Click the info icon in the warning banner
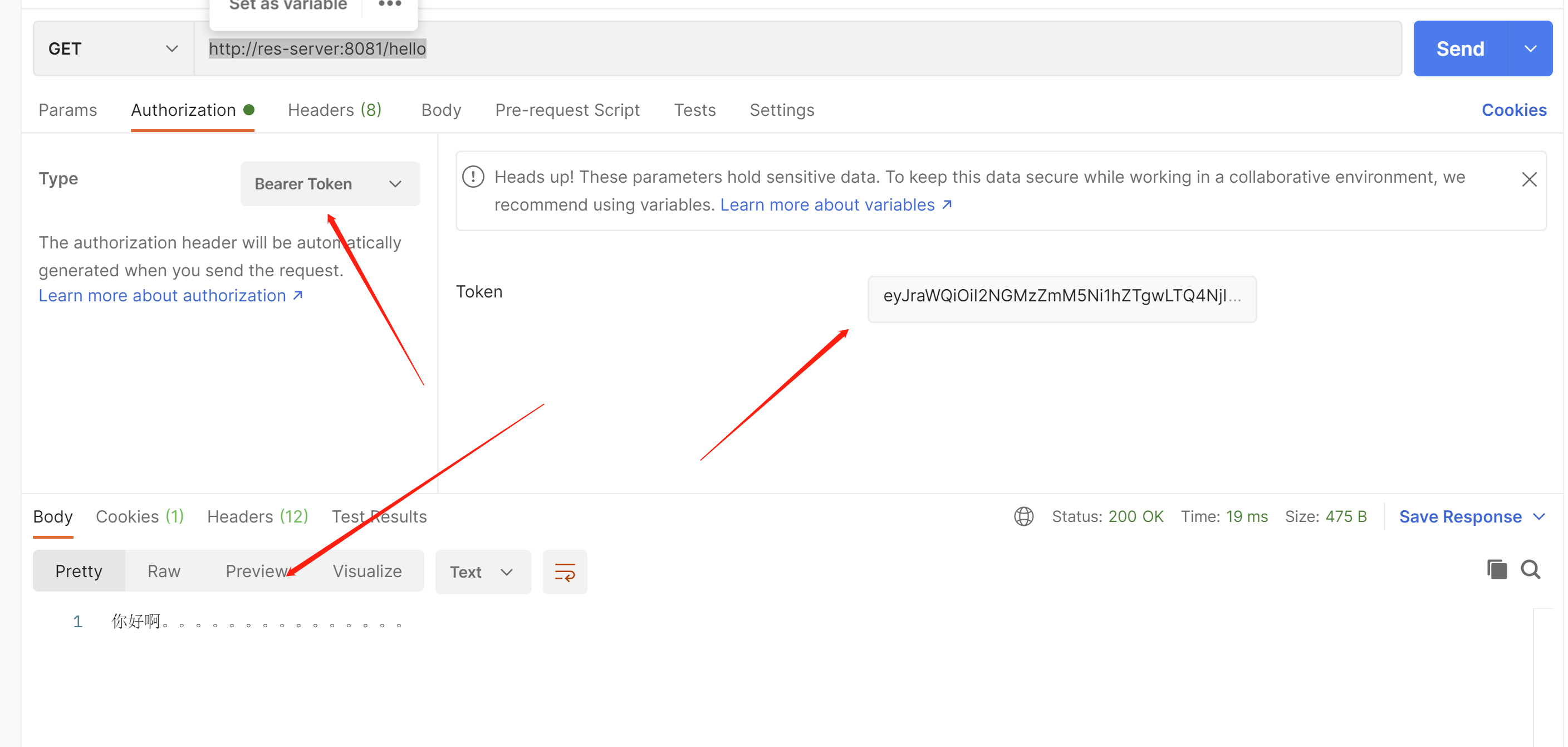This screenshot has height=747, width=1568. 473,177
